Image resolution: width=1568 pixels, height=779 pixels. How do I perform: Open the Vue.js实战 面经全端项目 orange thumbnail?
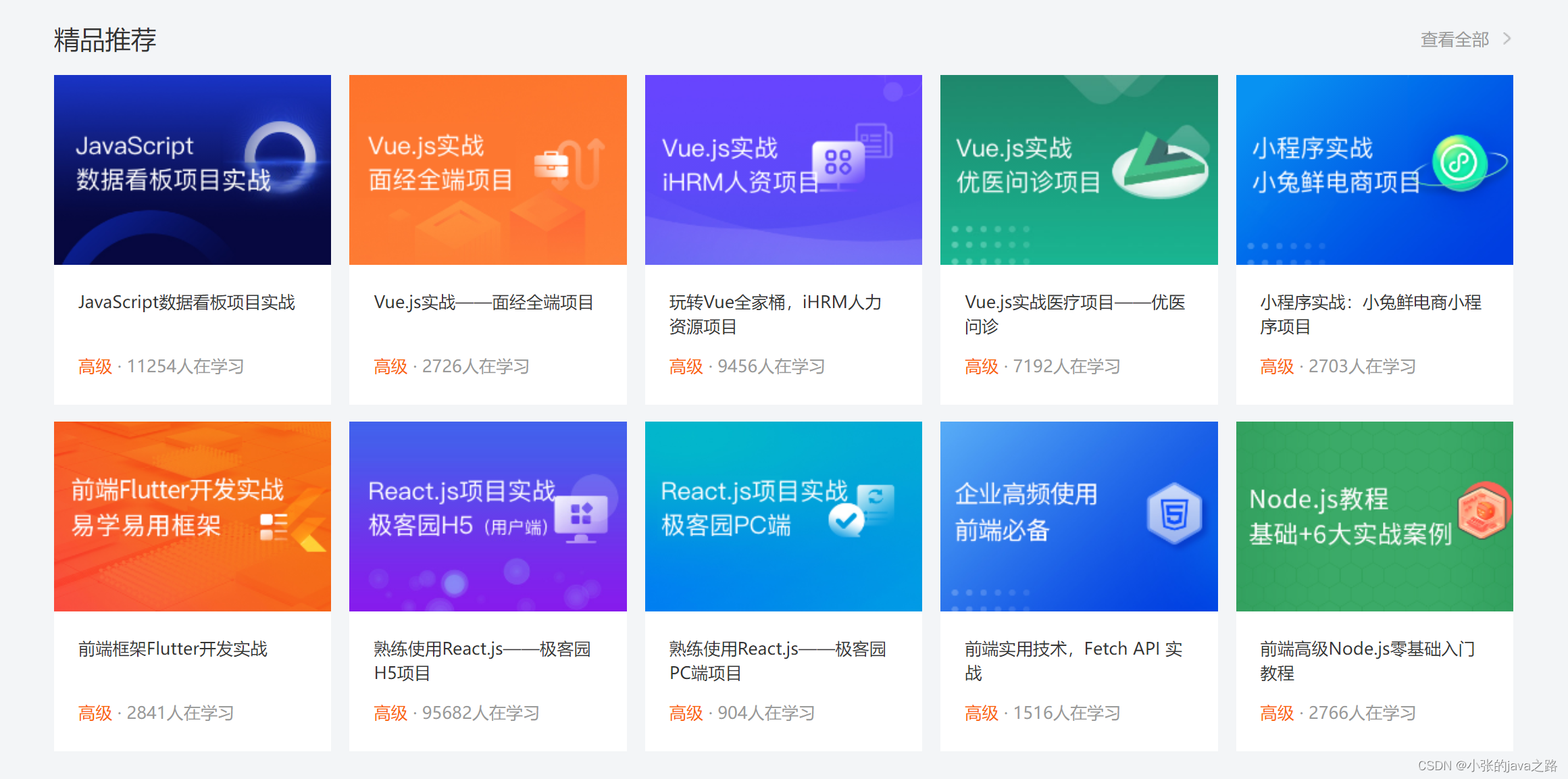point(488,170)
